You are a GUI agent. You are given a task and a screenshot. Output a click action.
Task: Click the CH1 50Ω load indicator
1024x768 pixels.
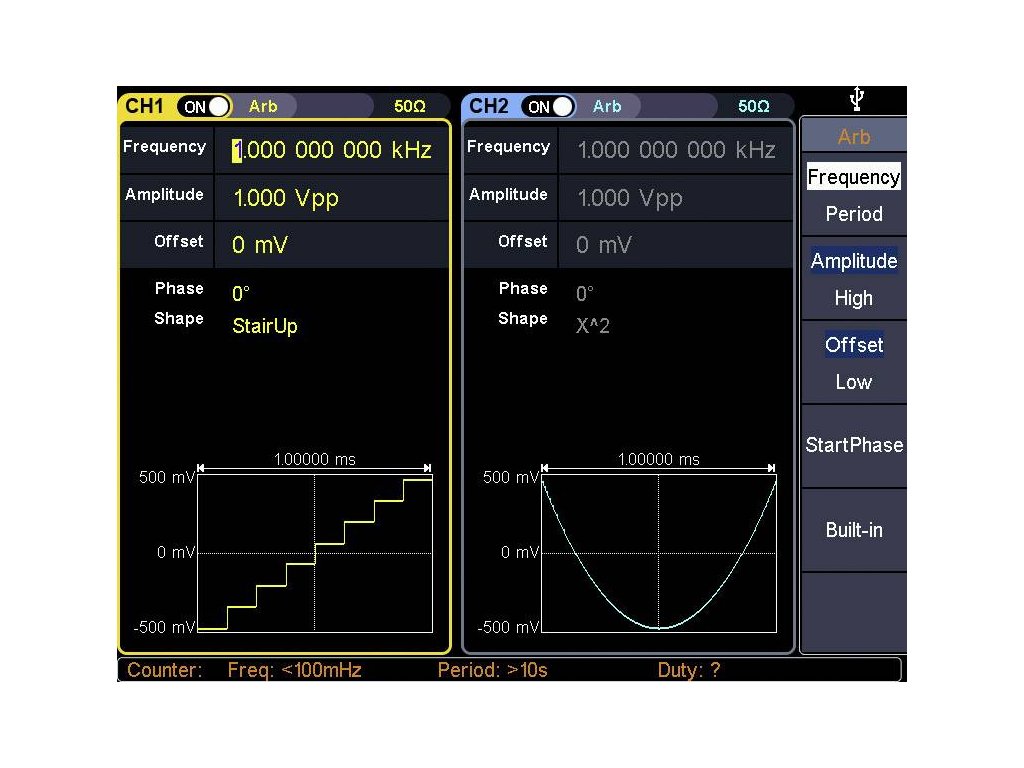(410, 106)
